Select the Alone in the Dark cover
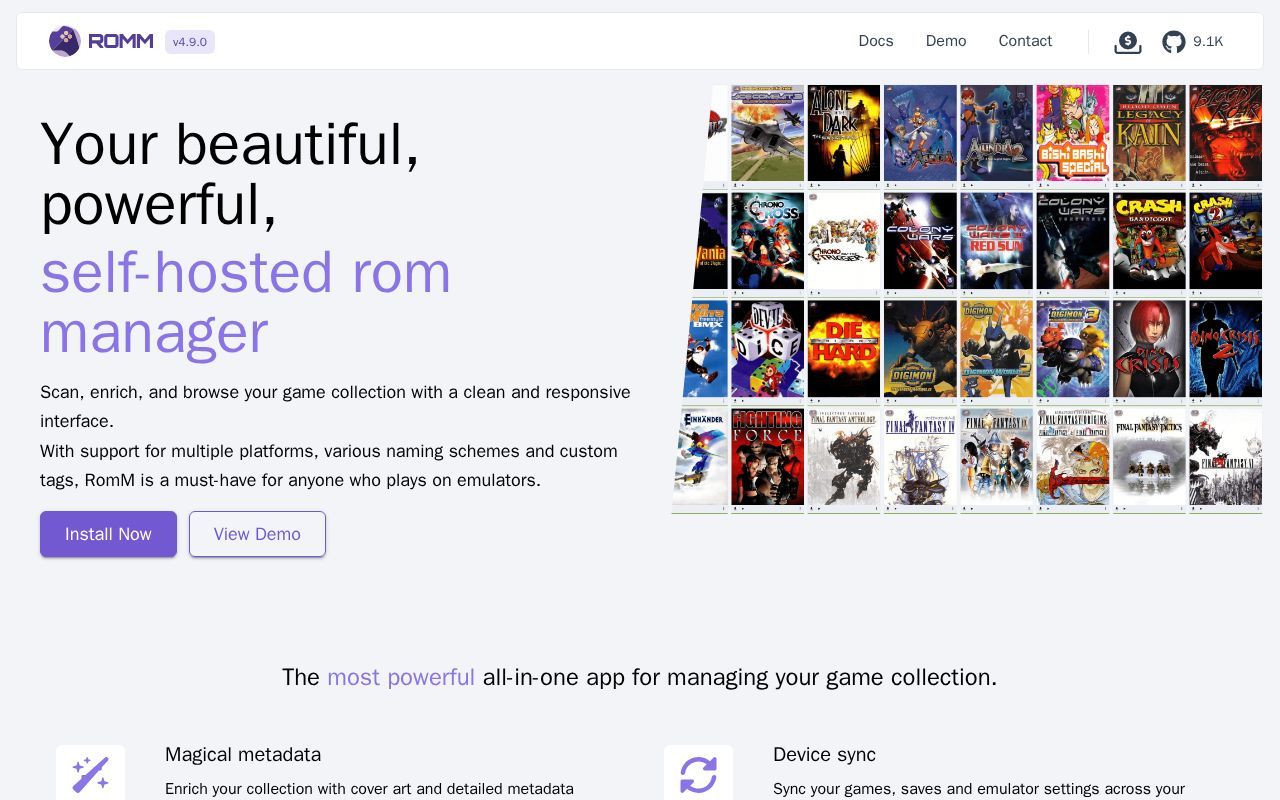This screenshot has height=800, width=1280. coord(844,133)
